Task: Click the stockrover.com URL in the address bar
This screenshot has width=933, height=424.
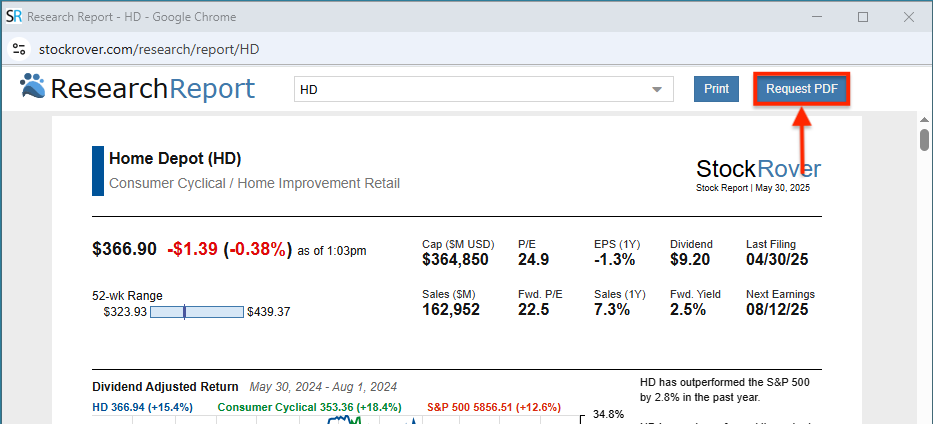Action: [149, 49]
